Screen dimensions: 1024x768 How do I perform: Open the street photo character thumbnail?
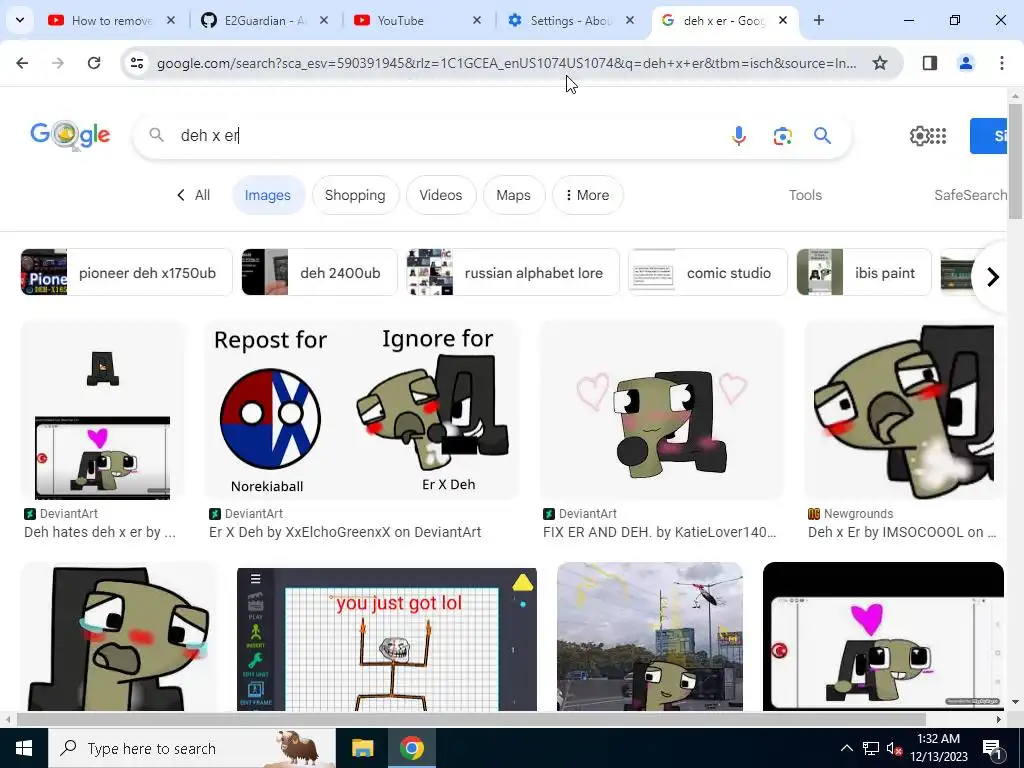[x=650, y=637]
